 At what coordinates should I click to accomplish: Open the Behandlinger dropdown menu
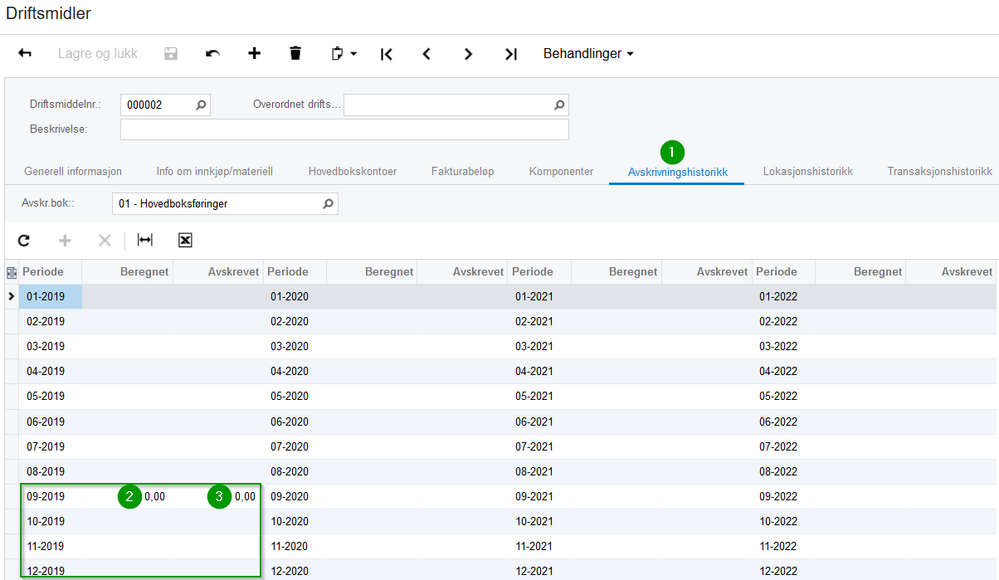click(588, 54)
